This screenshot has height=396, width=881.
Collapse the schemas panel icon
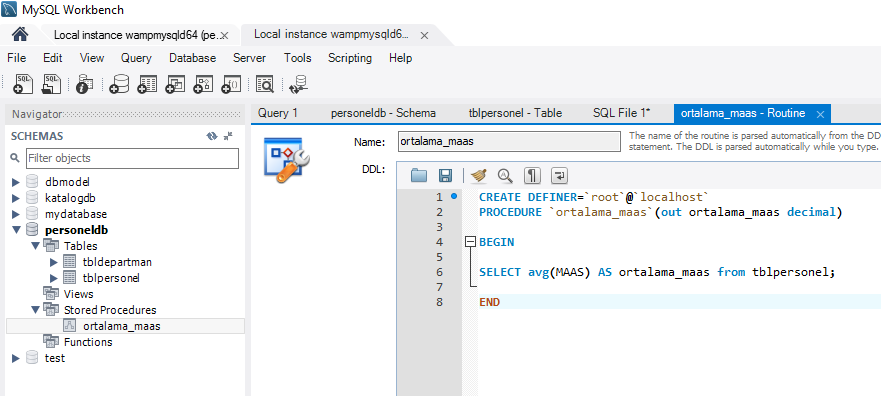pyautogui.click(x=228, y=136)
